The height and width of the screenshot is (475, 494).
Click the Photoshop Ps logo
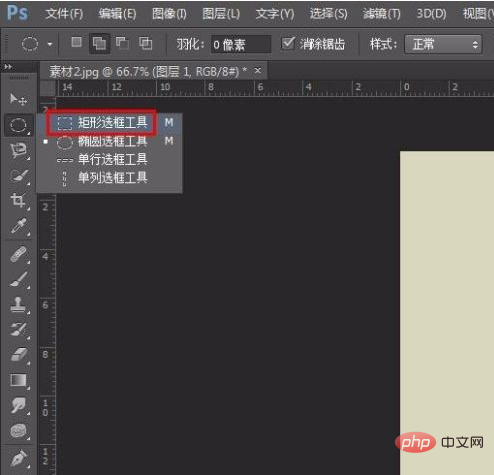click(18, 13)
